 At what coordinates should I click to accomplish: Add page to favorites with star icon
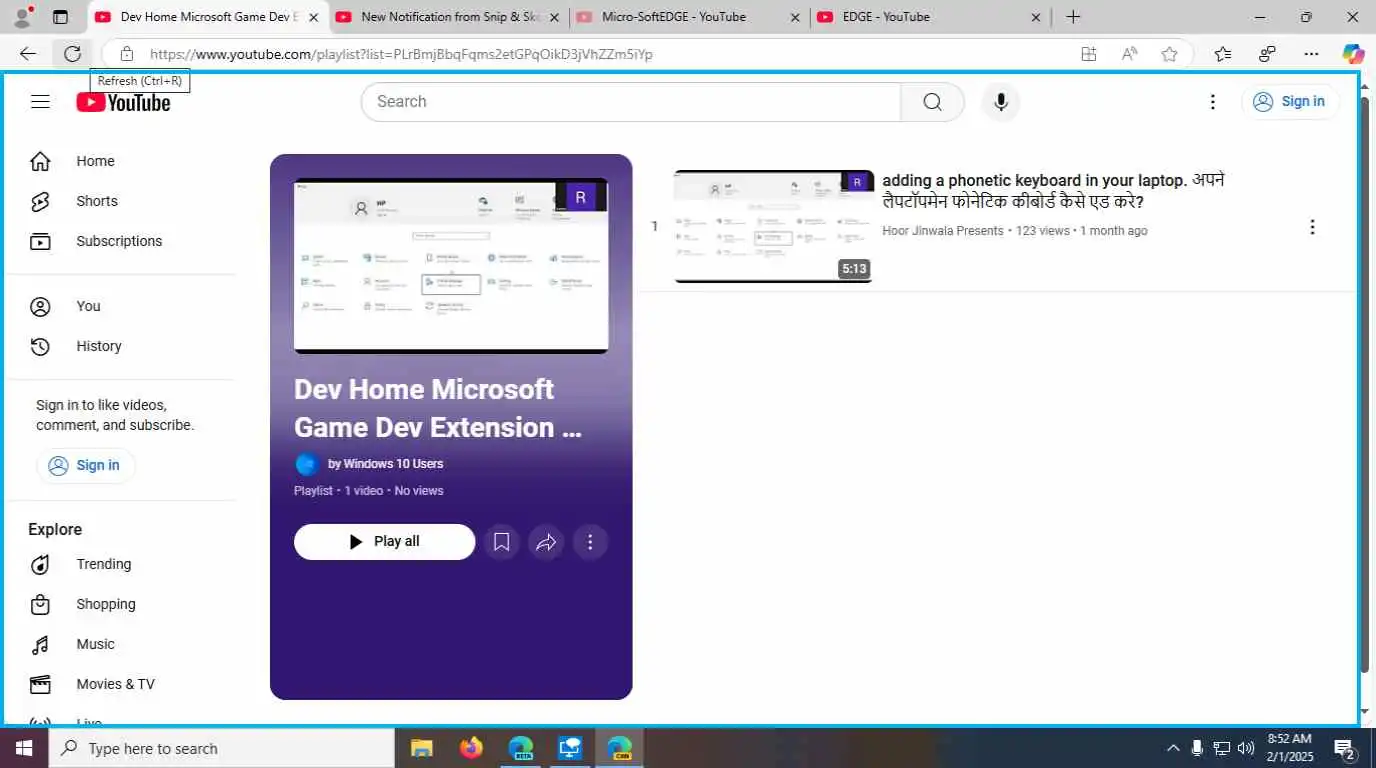(x=1169, y=54)
